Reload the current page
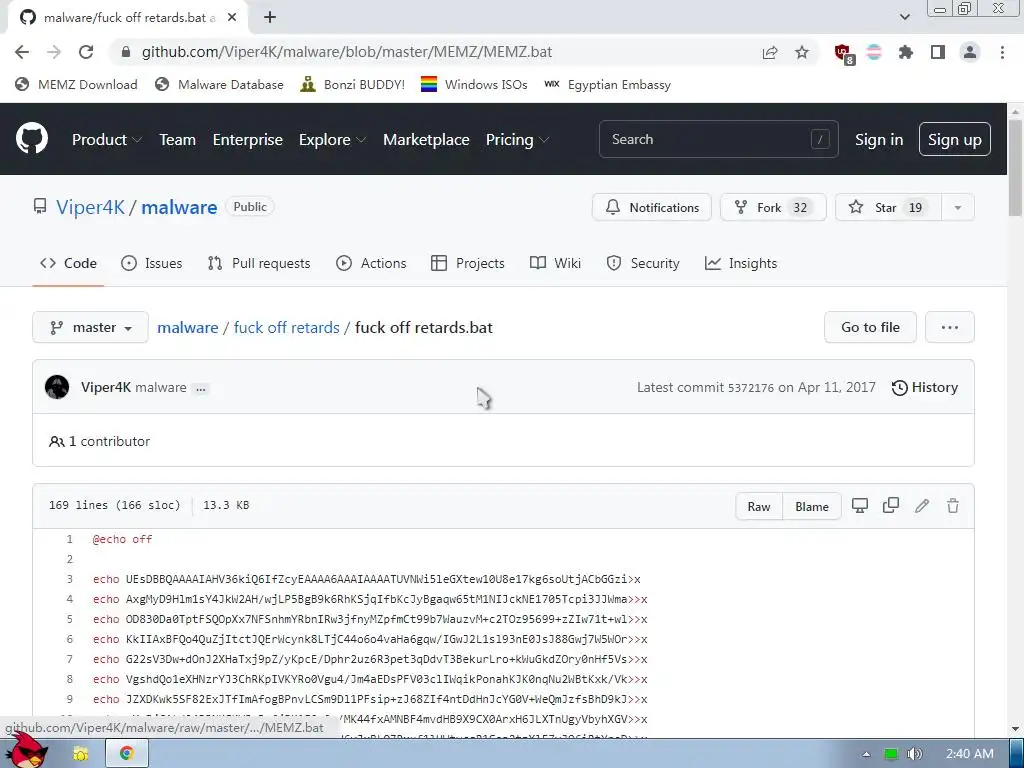Viewport: 1024px width, 768px height. [x=86, y=52]
